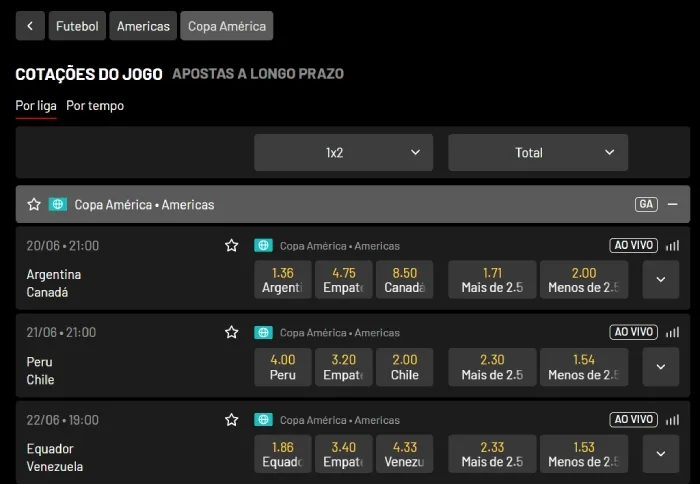The image size is (700, 484).
Task: Select Argentina win odds 1.36
Action: 283,280
